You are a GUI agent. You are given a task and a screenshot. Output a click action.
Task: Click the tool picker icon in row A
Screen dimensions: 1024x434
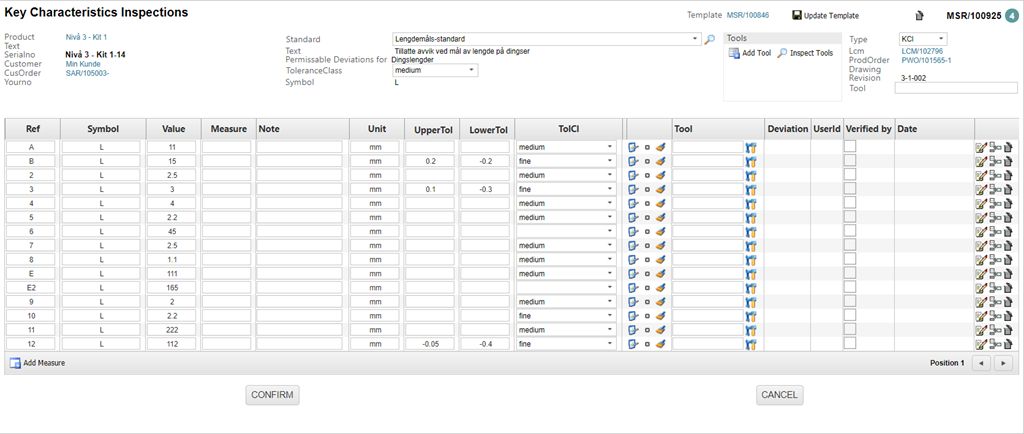pos(751,147)
